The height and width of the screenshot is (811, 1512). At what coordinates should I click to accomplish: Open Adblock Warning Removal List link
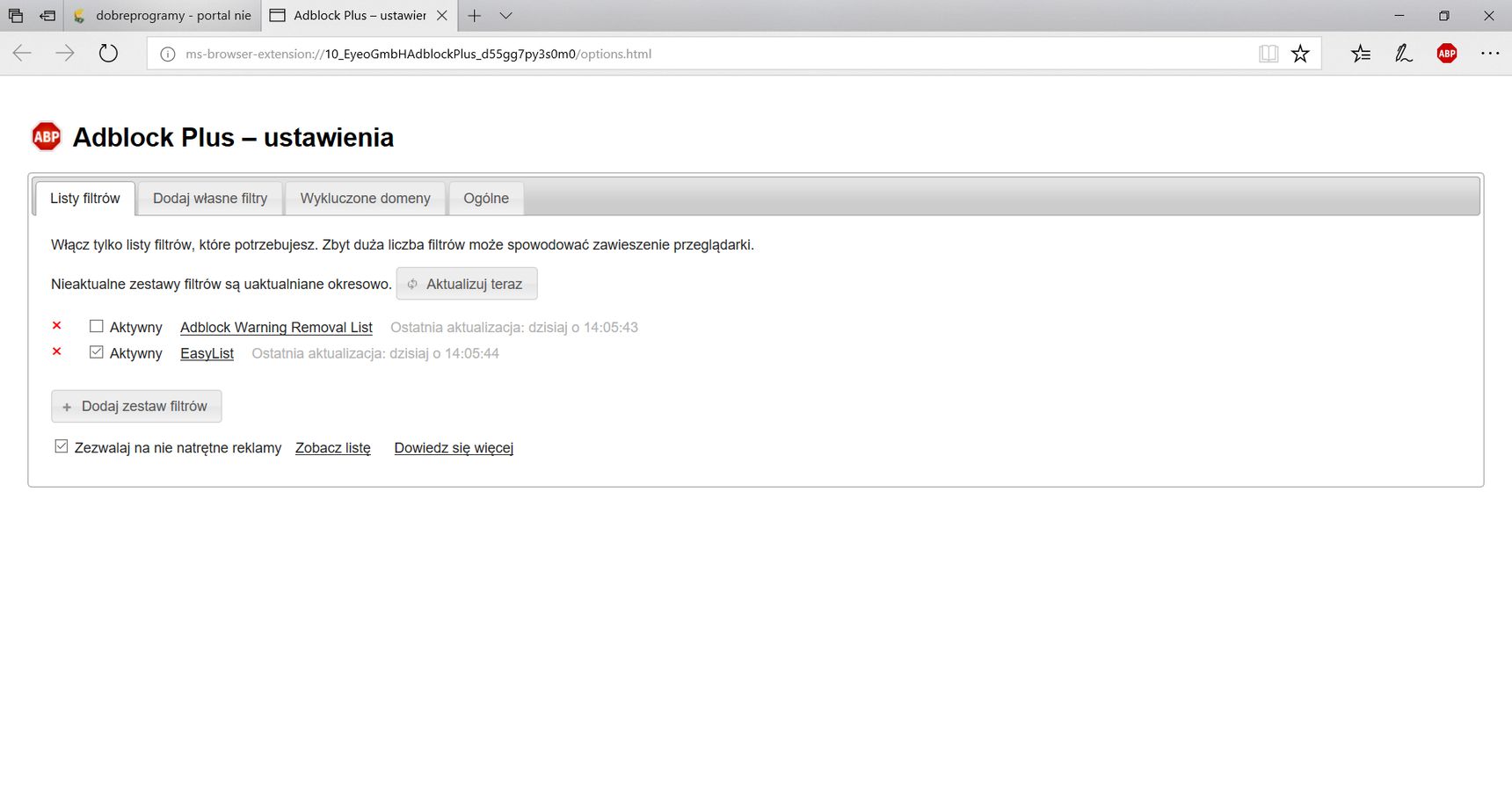click(276, 327)
